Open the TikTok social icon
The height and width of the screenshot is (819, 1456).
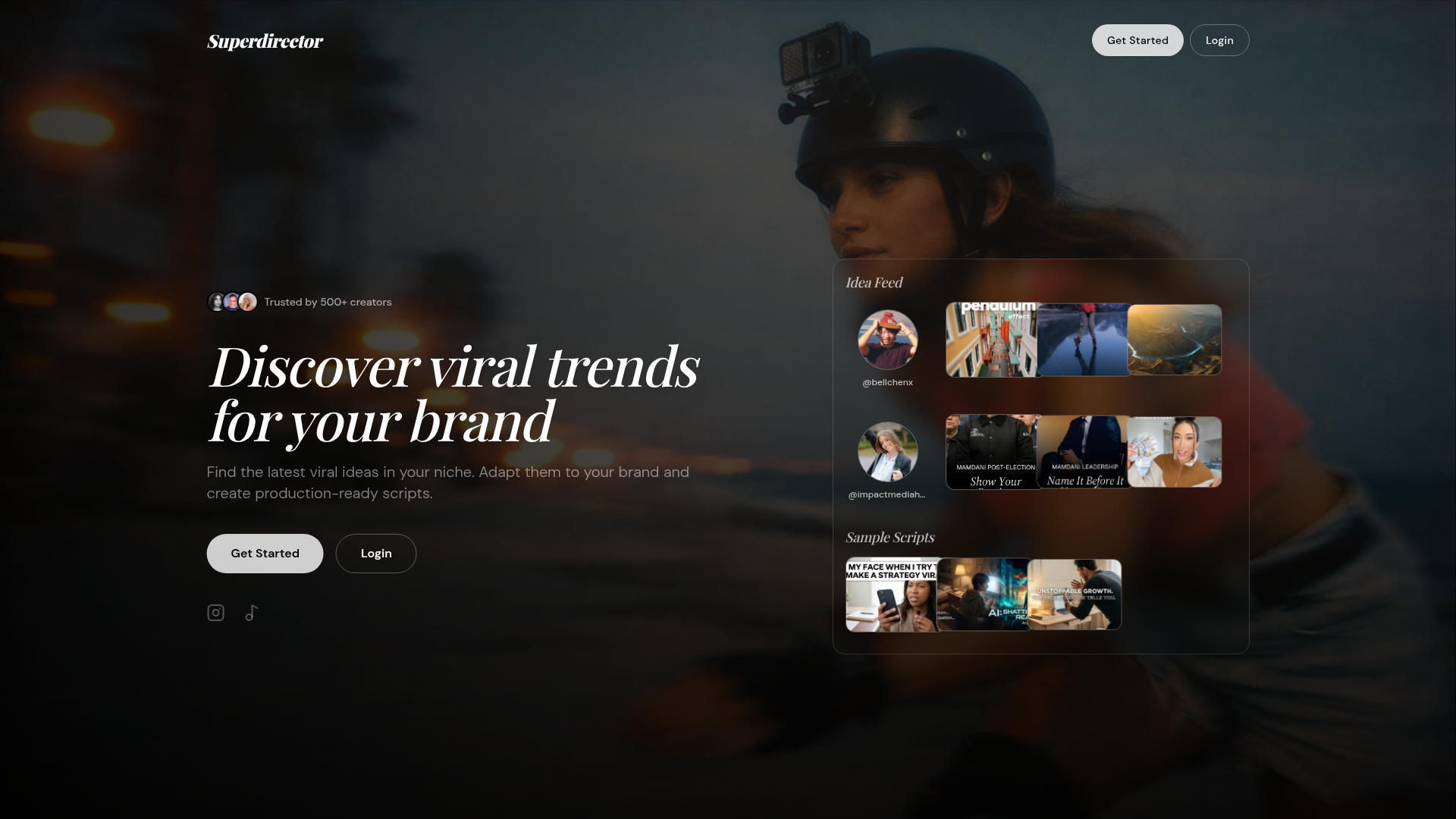252,613
